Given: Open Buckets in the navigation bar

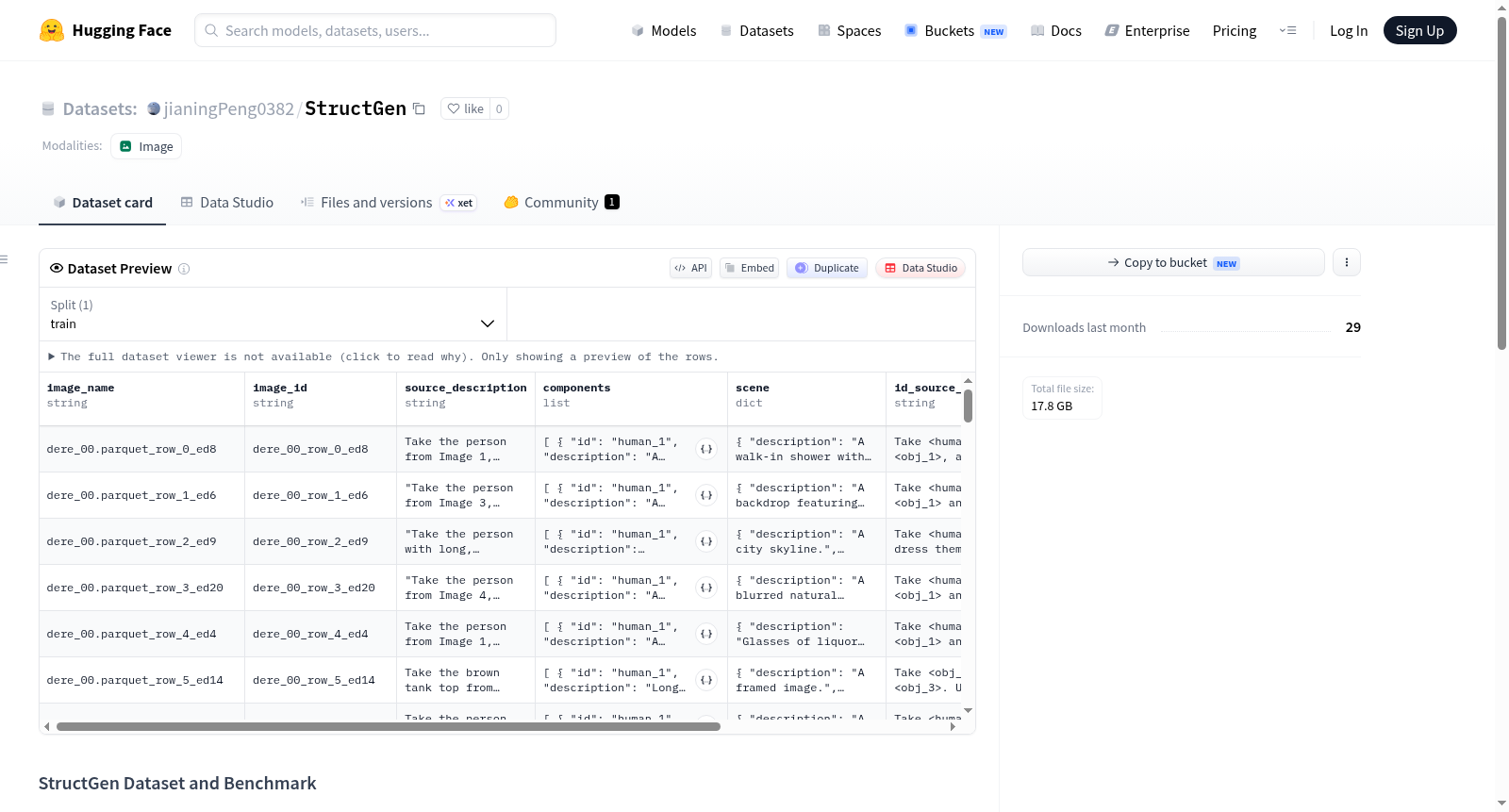Looking at the screenshot, I should 955,30.
